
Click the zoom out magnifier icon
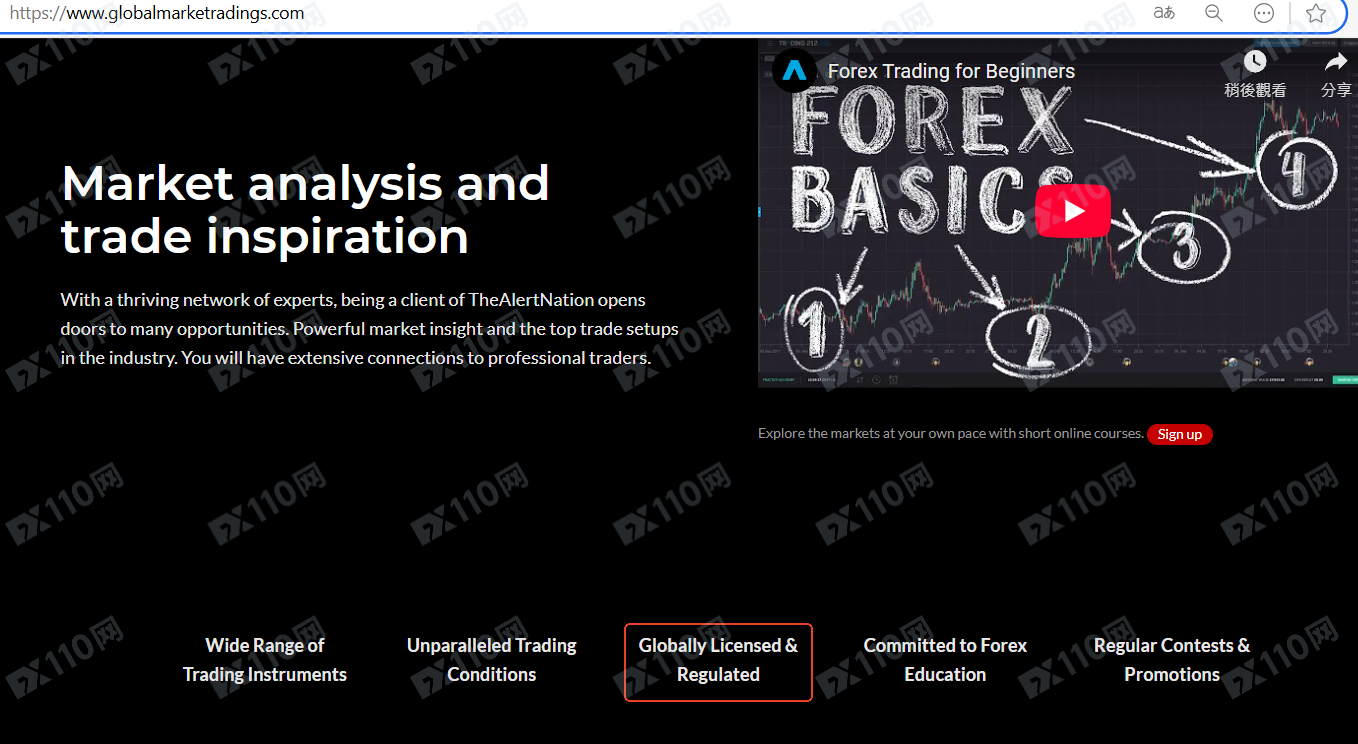(1214, 13)
